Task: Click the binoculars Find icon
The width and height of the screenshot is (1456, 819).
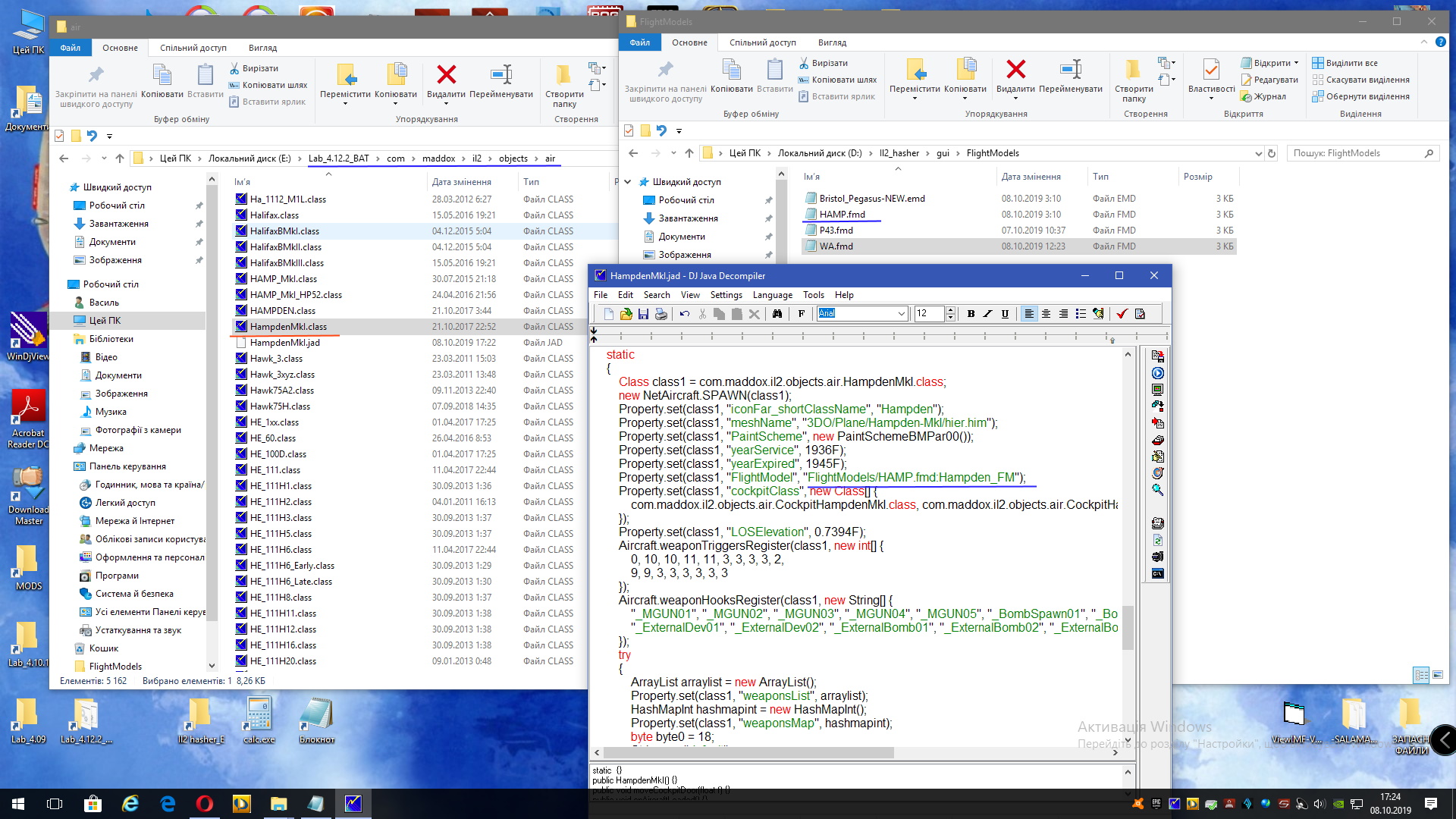Action: tap(777, 314)
